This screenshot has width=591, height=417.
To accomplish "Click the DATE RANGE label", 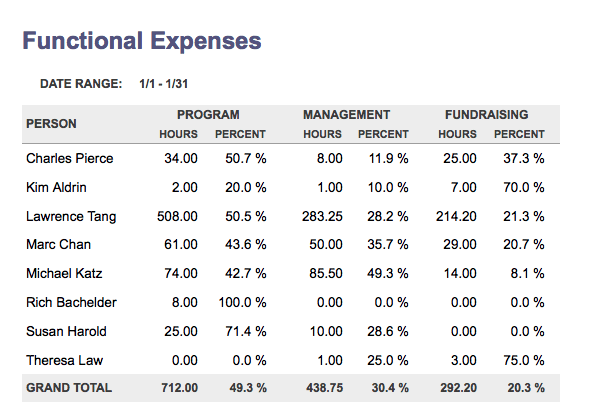I will click(x=81, y=84).
